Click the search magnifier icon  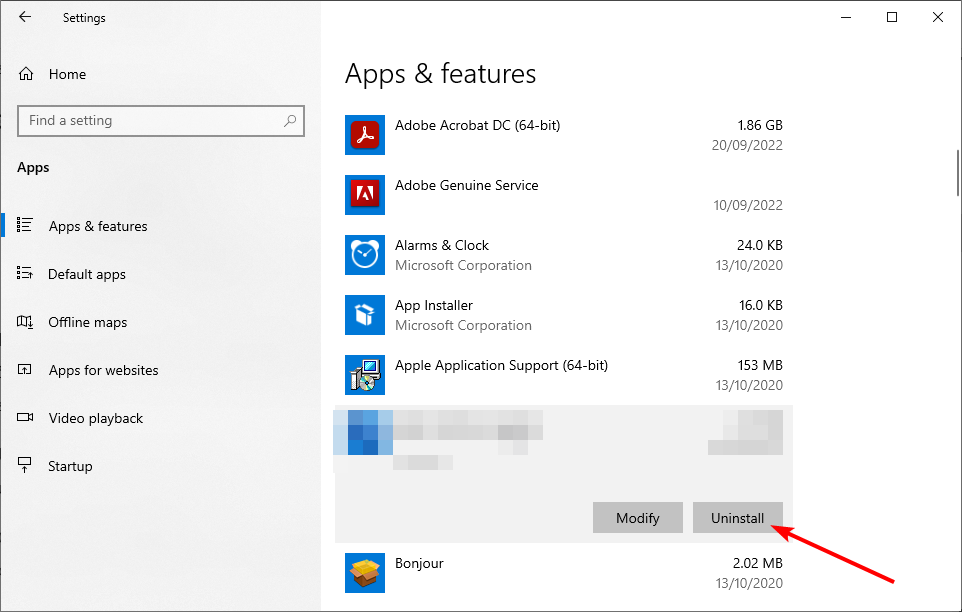(x=290, y=121)
